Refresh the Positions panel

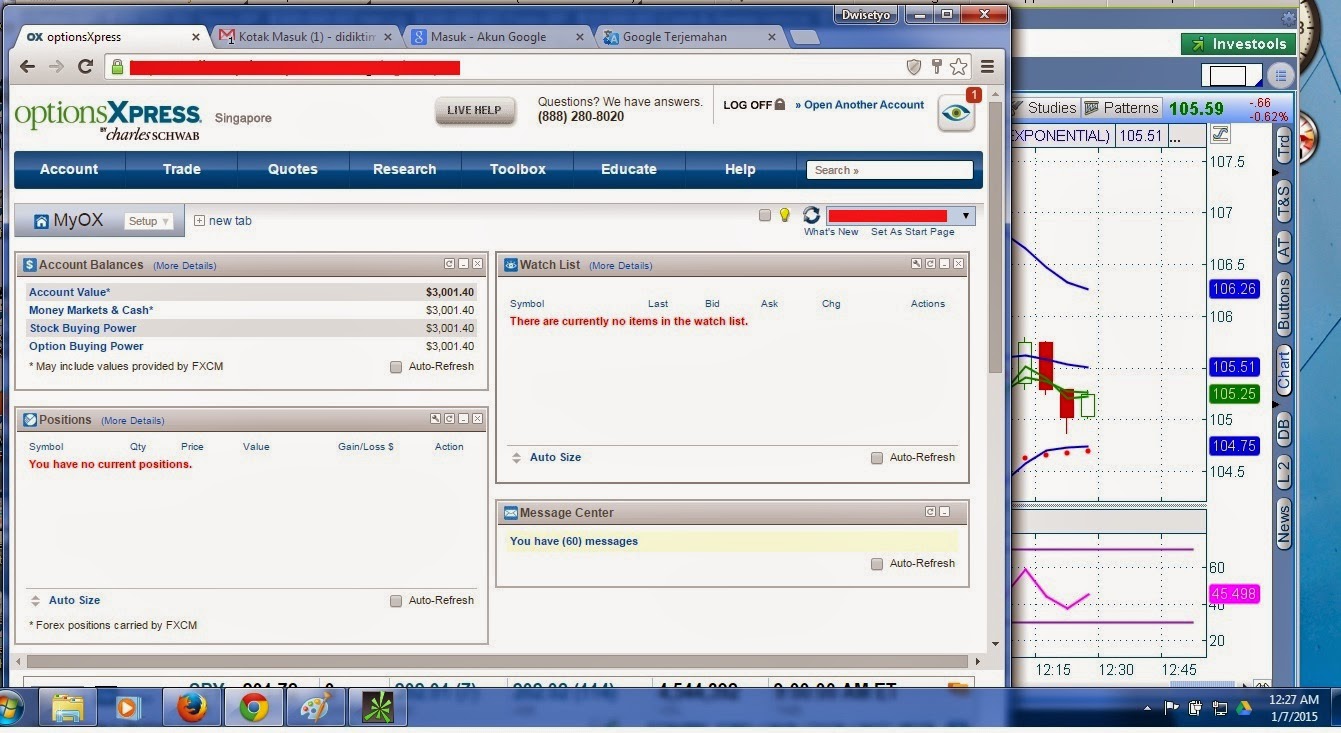click(x=449, y=419)
